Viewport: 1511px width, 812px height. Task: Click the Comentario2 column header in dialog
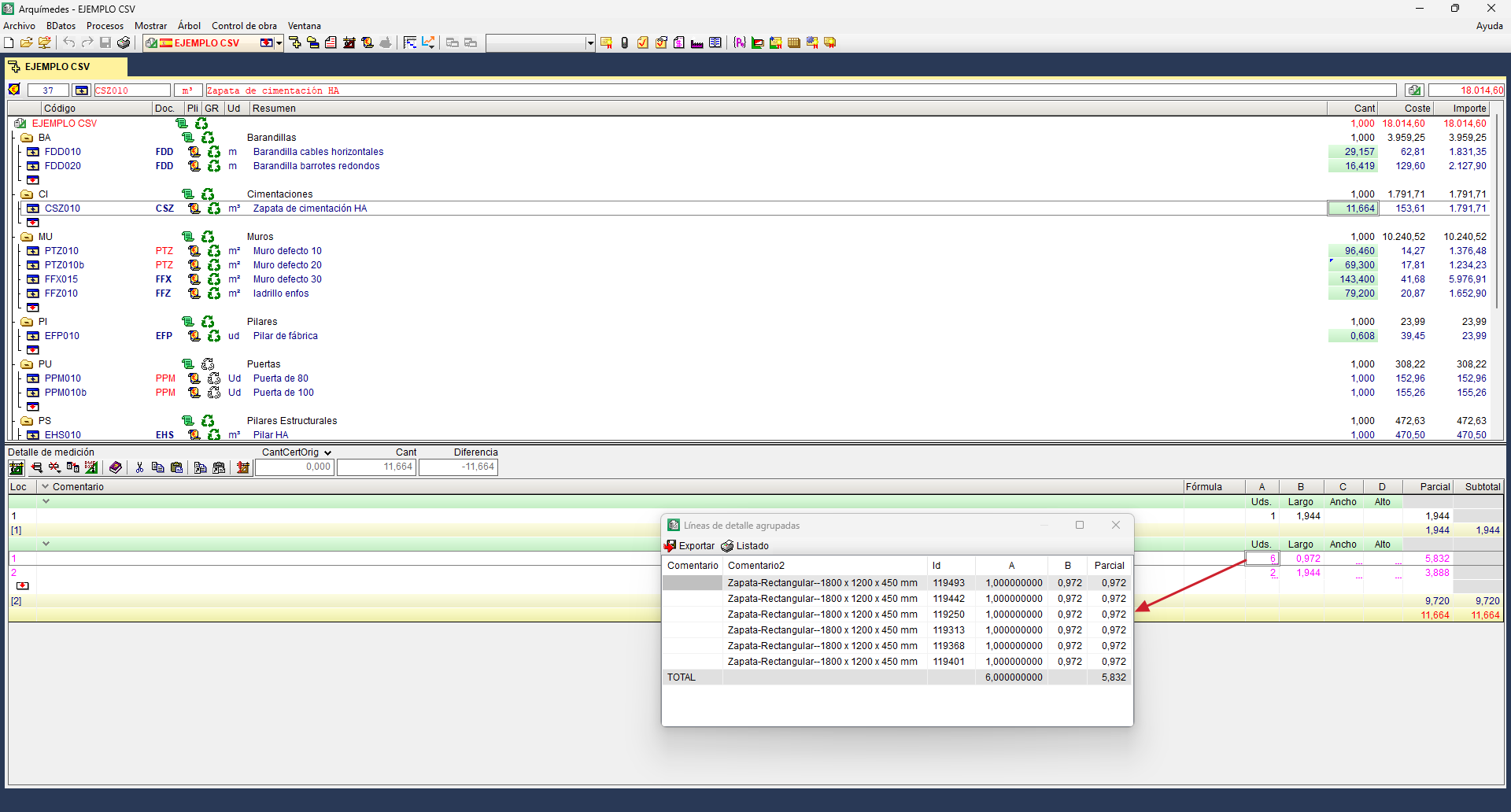825,566
